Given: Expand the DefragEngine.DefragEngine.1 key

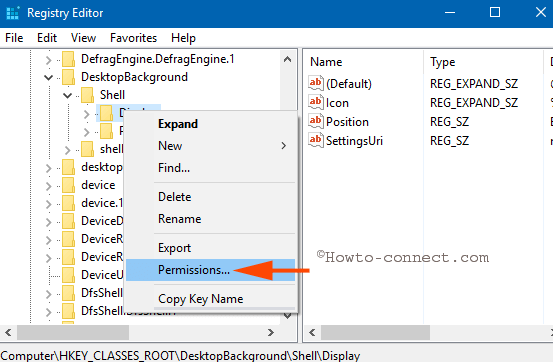Looking at the screenshot, I should (x=48, y=60).
